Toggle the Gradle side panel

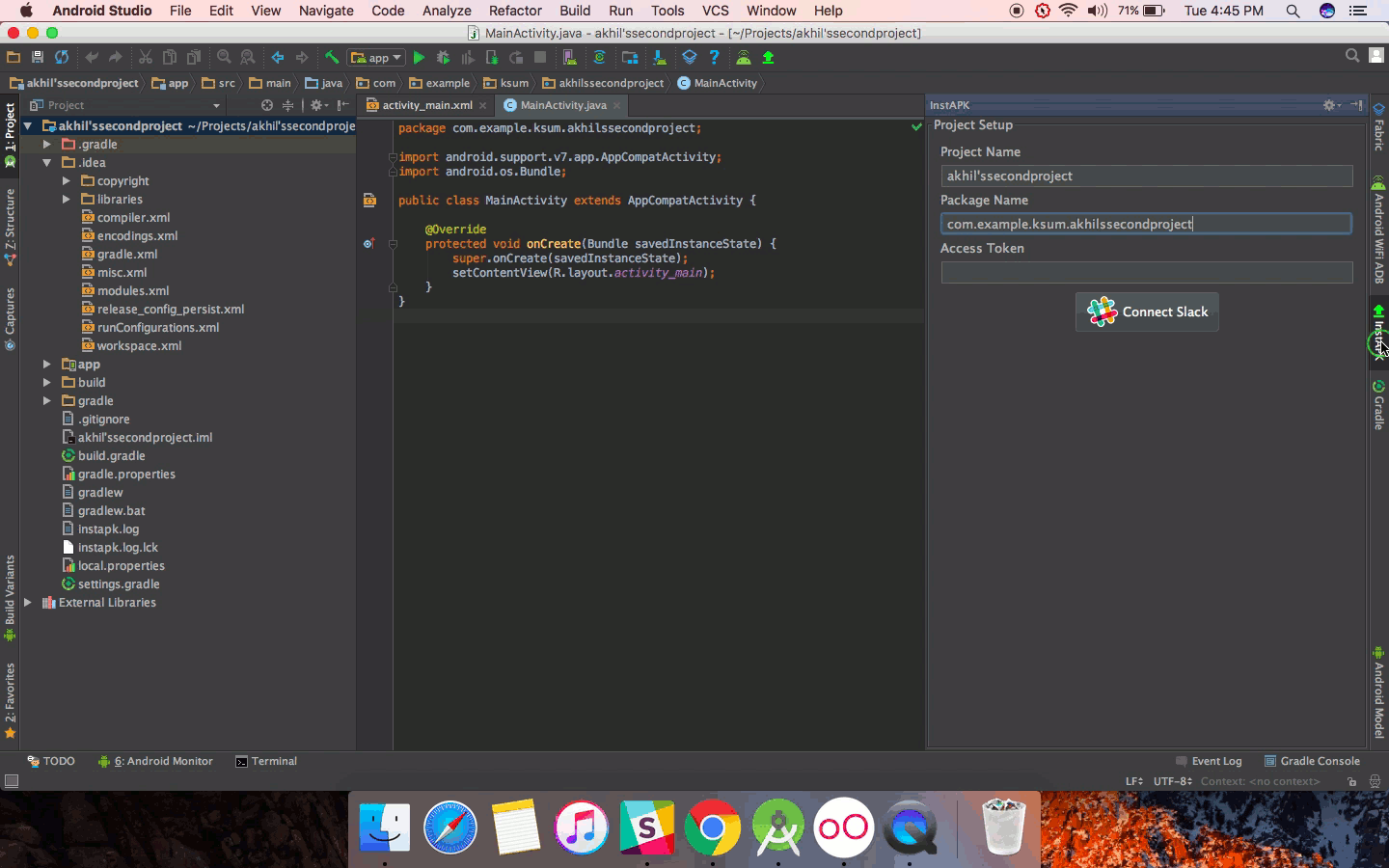(1378, 405)
